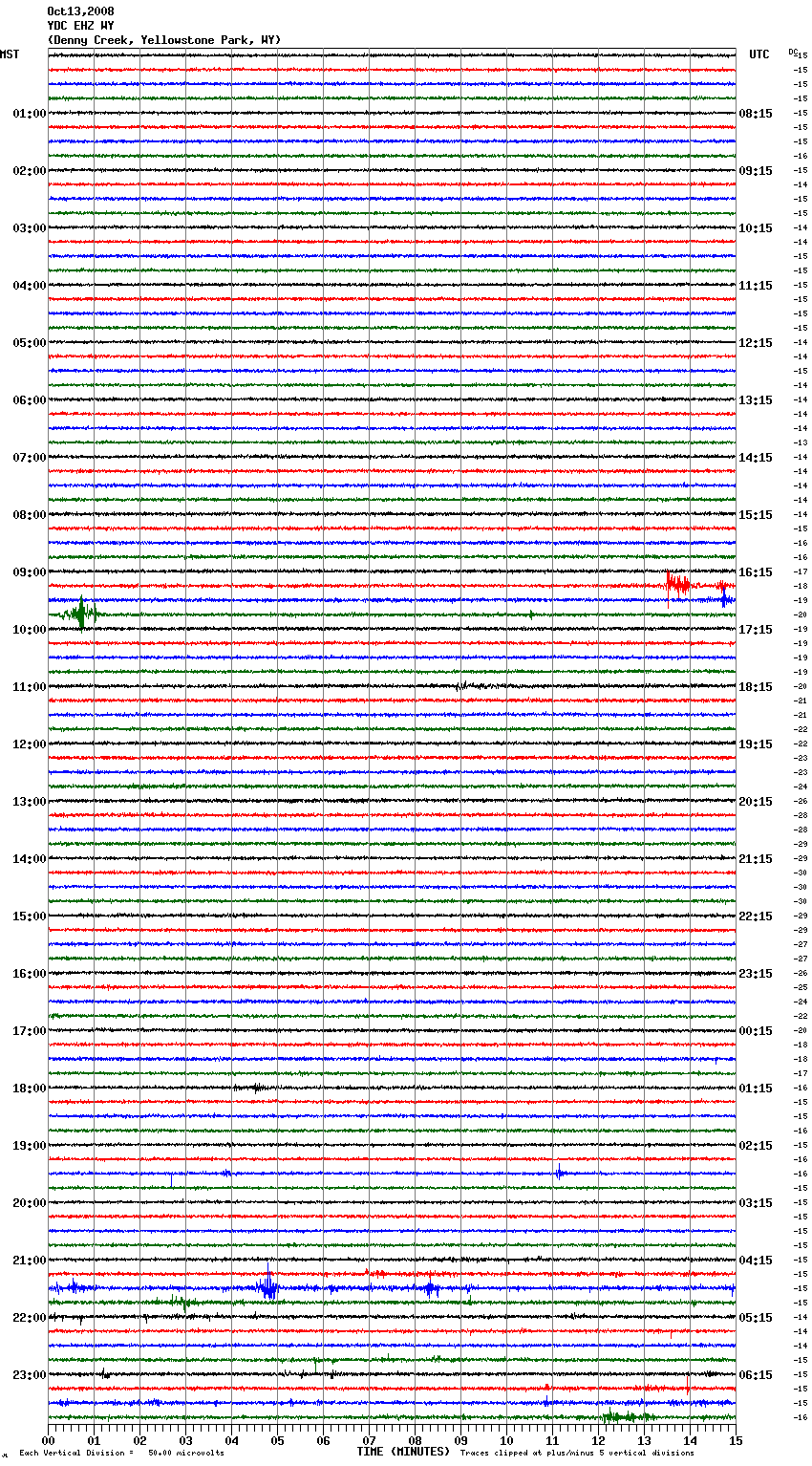The width and height of the screenshot is (812, 1466).
Task: Click the UTC time label "17:15"
Action: click(756, 630)
